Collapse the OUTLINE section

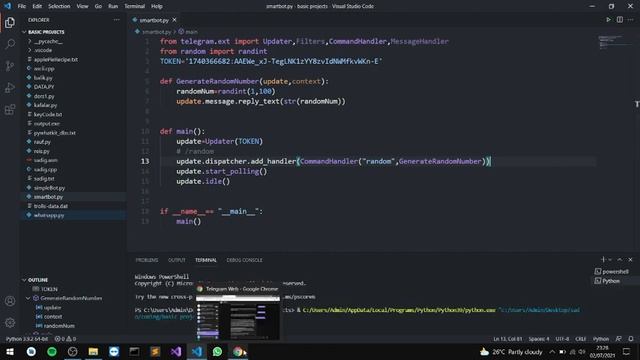click(38, 280)
